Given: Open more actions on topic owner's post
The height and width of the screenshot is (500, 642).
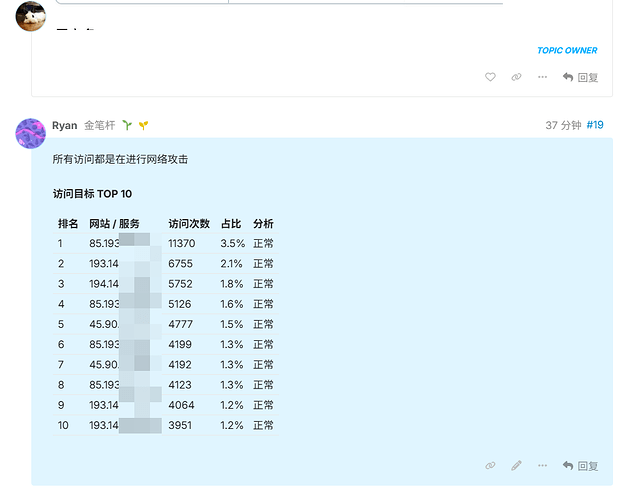Looking at the screenshot, I should pos(543,77).
